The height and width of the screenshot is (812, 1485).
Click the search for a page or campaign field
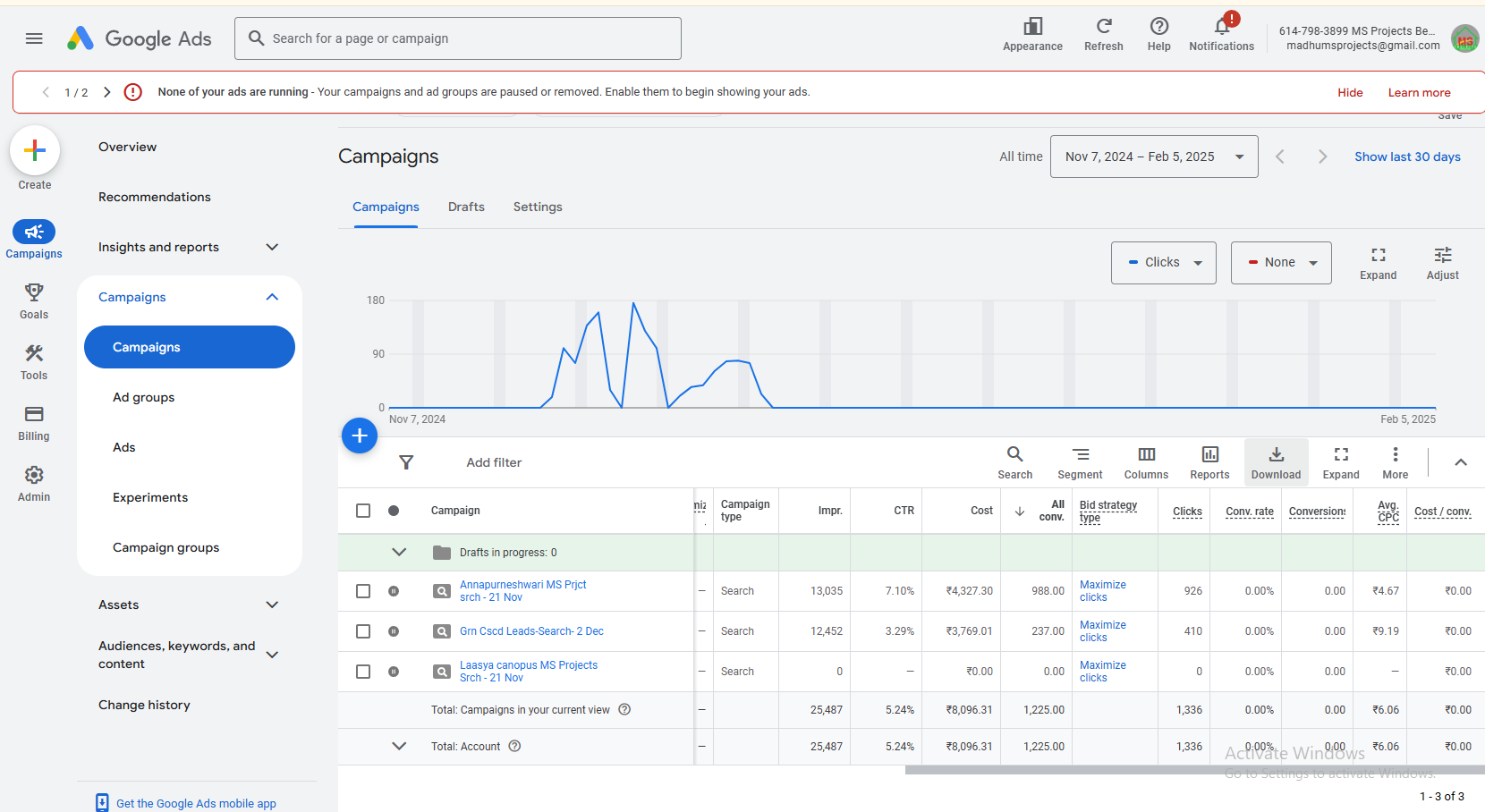[458, 38]
